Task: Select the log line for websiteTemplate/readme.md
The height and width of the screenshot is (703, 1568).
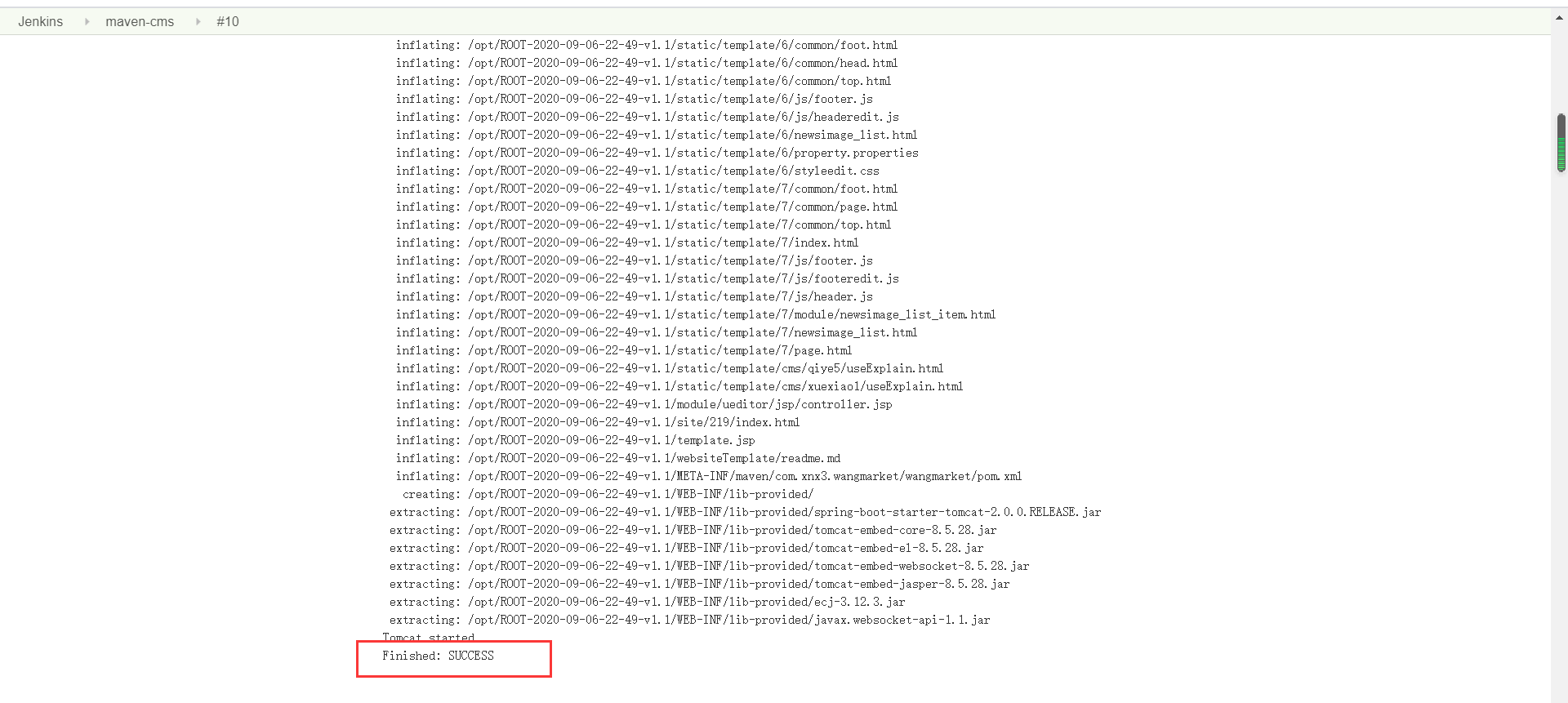Action: pyautogui.click(x=618, y=458)
